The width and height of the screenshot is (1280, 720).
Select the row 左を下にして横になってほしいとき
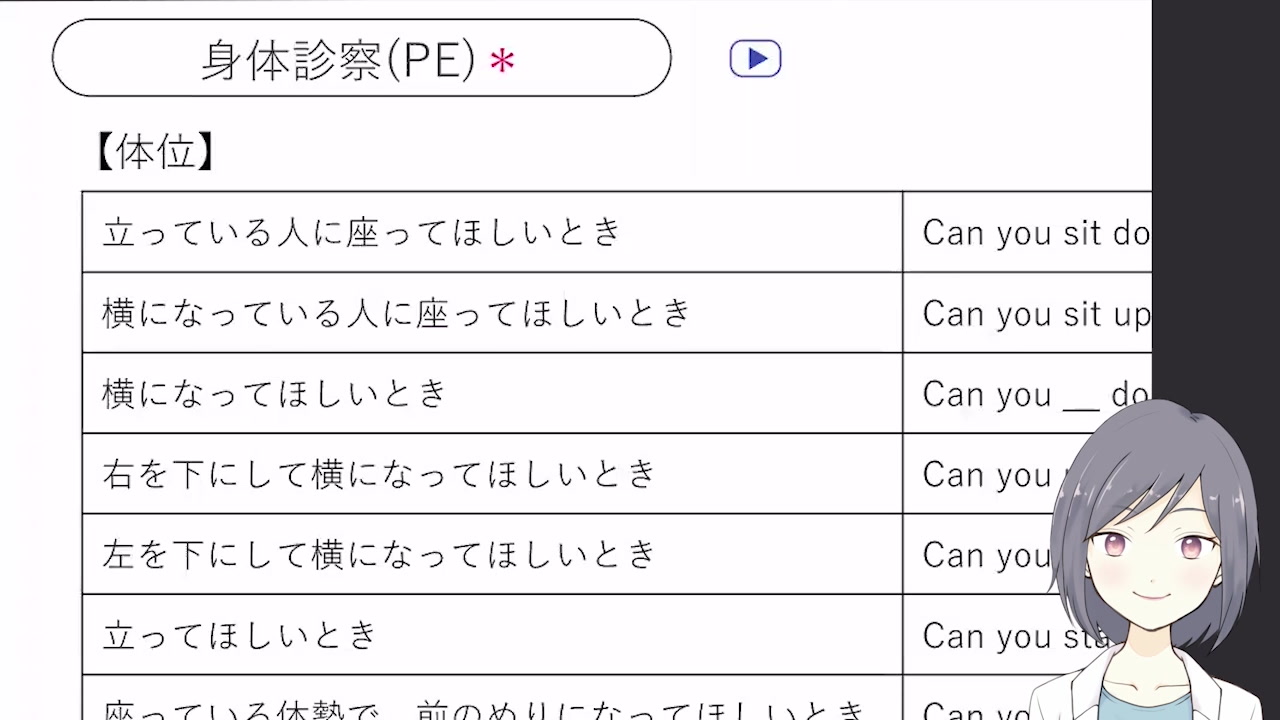click(379, 555)
